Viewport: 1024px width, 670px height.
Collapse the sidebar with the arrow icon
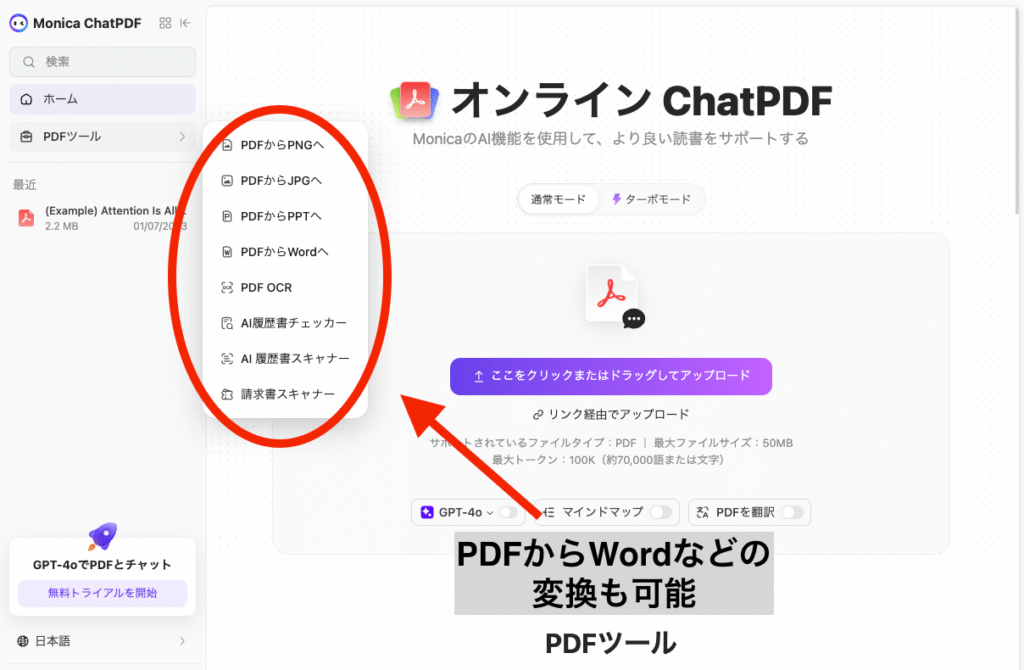pyautogui.click(x=185, y=23)
